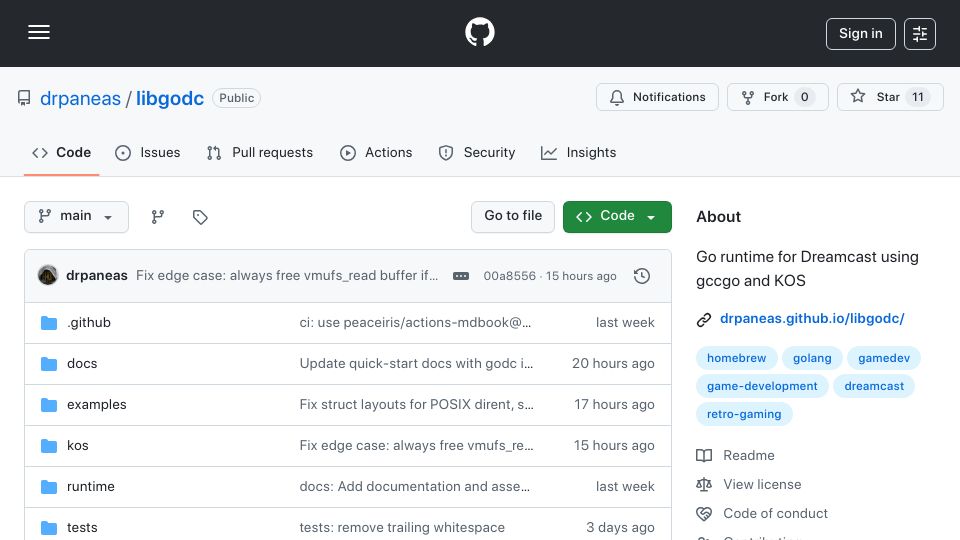Screen dimensions: 960x540
Task: Open the docs folder
Action: [82, 364]
